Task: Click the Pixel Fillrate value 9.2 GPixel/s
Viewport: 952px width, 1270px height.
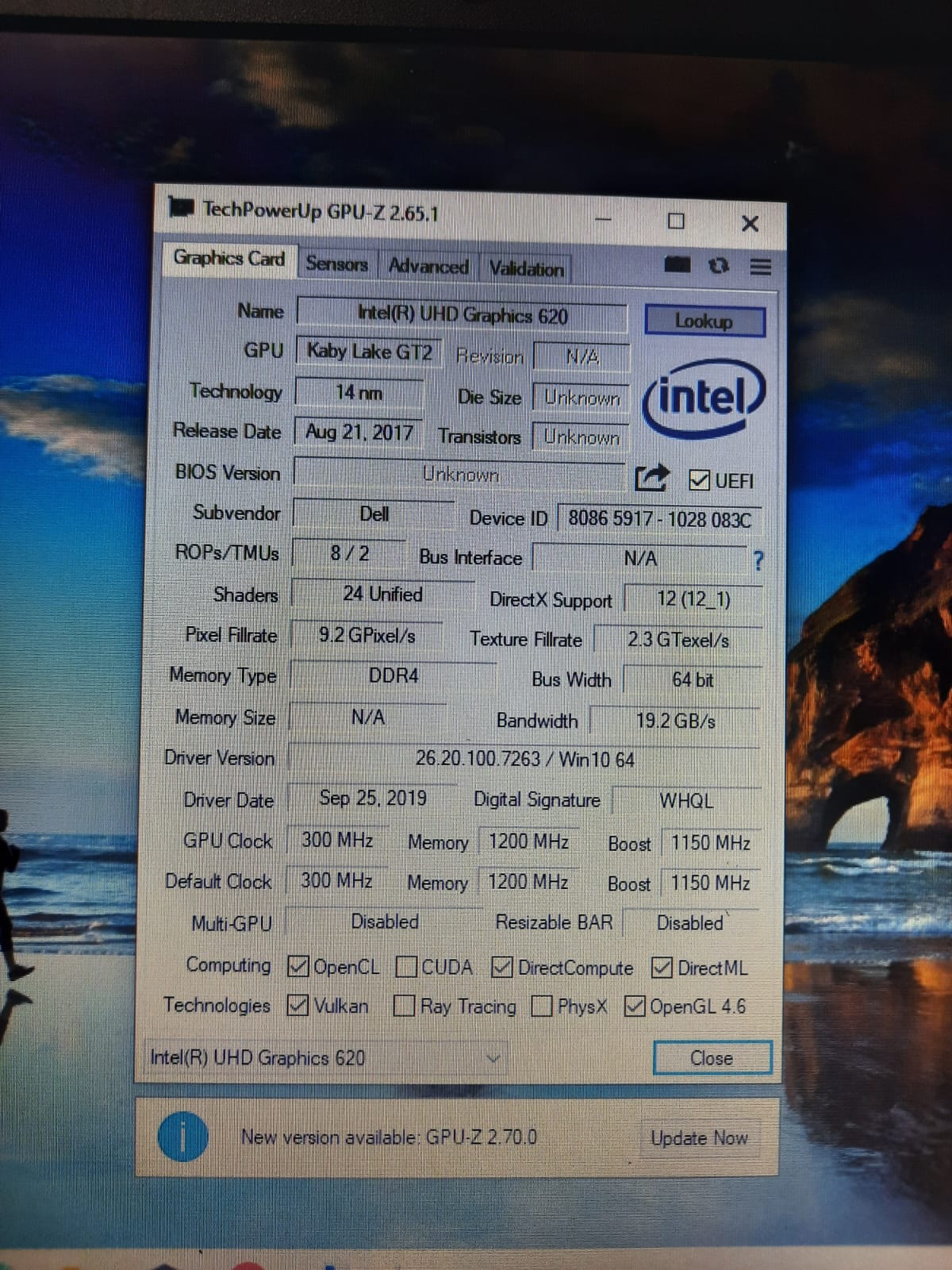Action: coord(367,635)
